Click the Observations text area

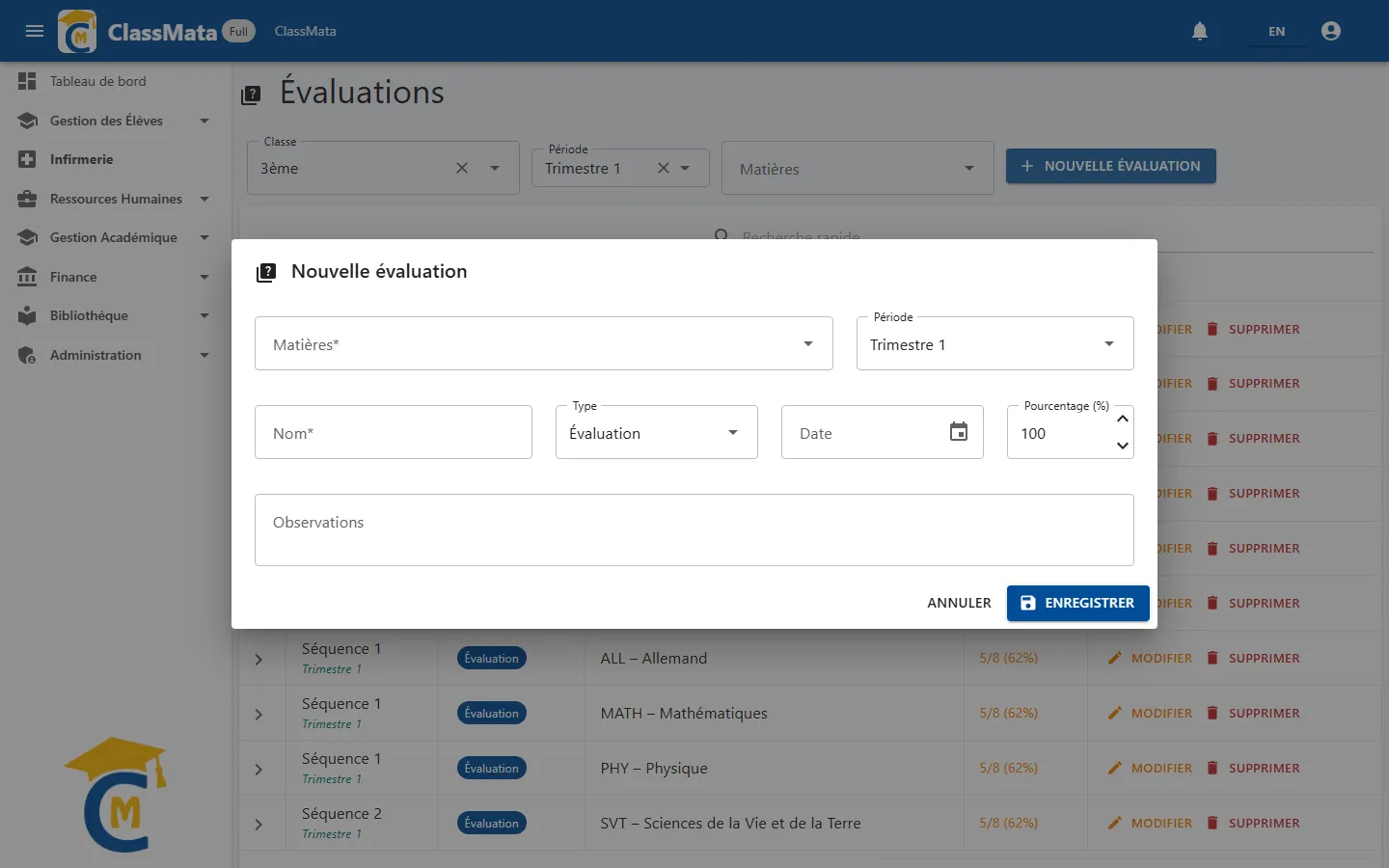pyautogui.click(x=694, y=529)
